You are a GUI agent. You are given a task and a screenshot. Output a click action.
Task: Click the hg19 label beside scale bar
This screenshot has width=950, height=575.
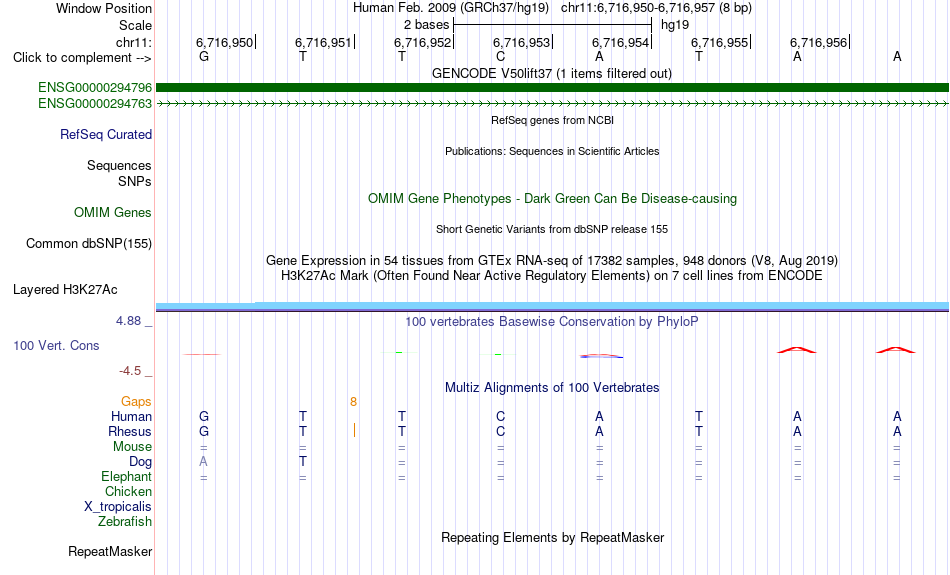[x=675, y=25]
